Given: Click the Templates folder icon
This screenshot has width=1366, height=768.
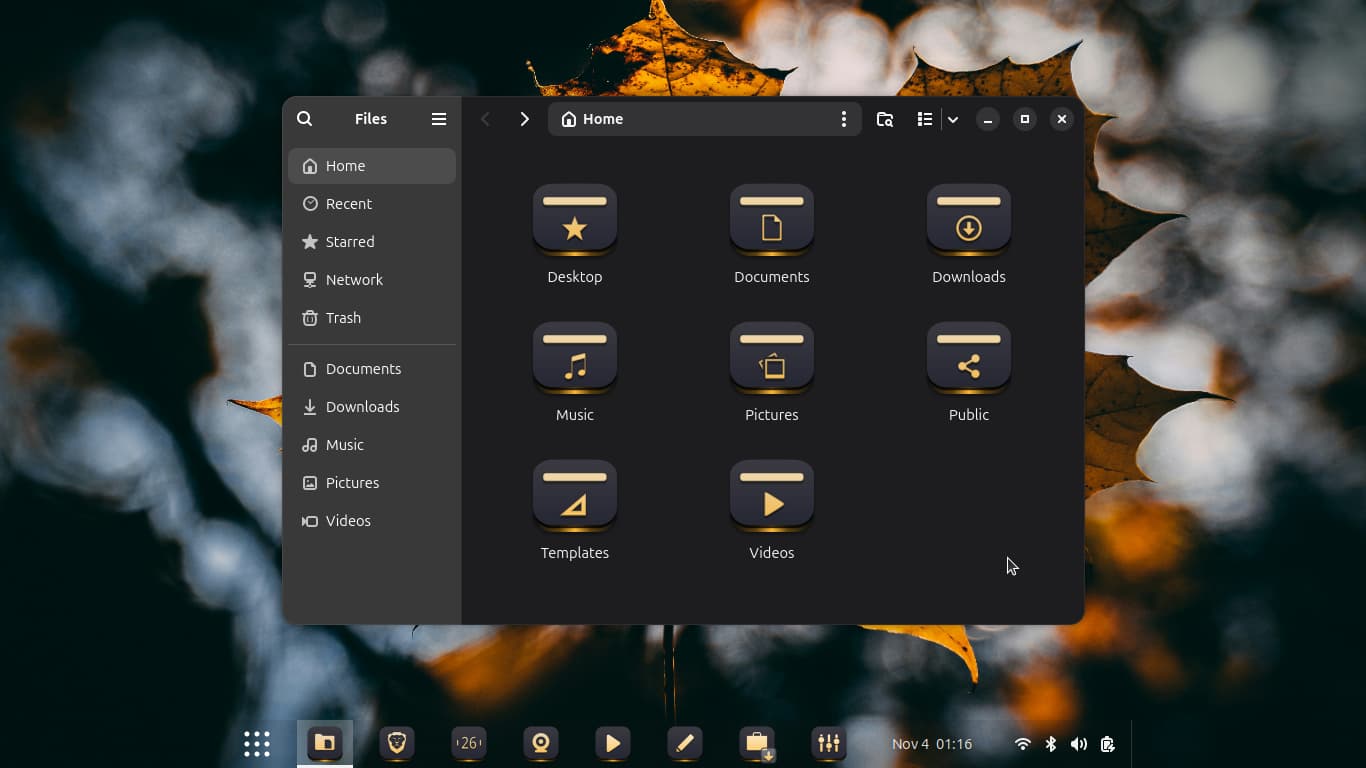Looking at the screenshot, I should pos(574,496).
